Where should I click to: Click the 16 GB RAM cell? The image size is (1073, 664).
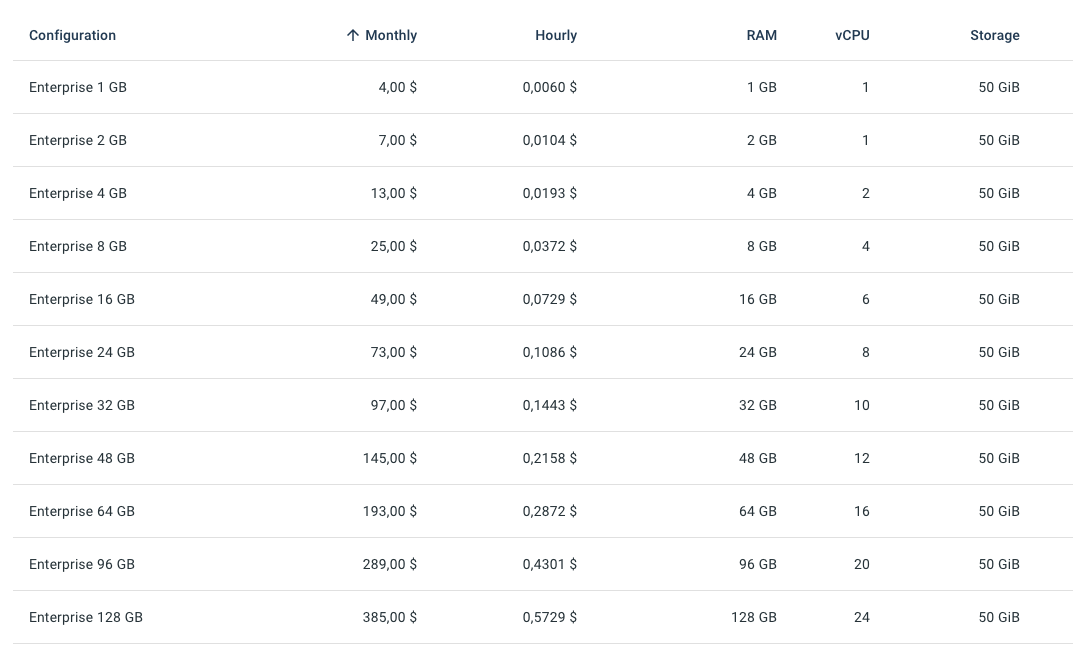[758, 300]
